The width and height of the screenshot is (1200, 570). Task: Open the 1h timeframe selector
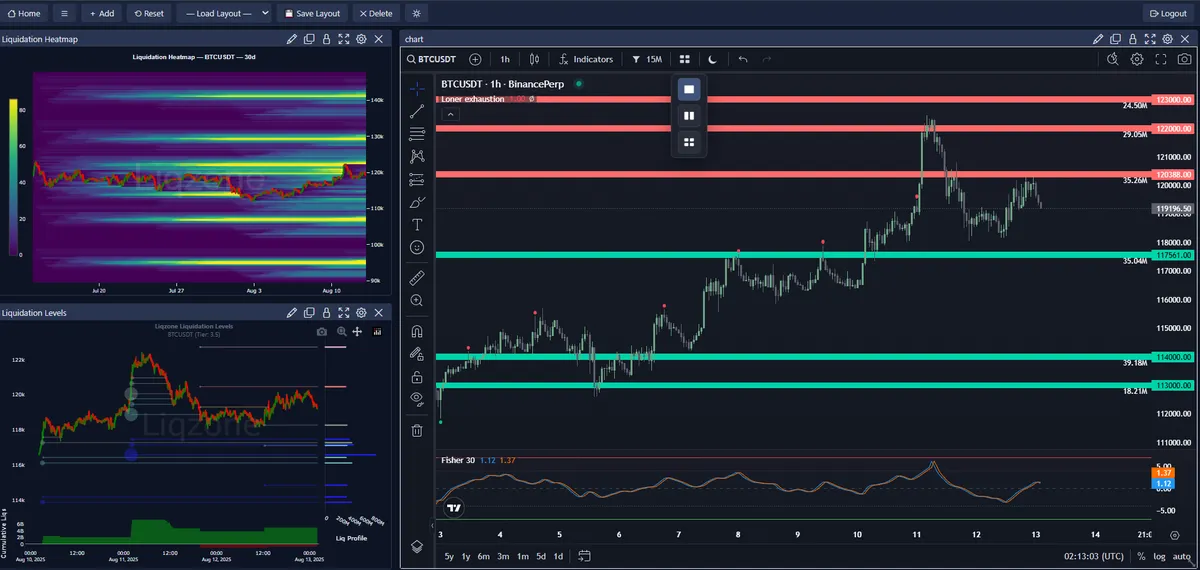505,59
